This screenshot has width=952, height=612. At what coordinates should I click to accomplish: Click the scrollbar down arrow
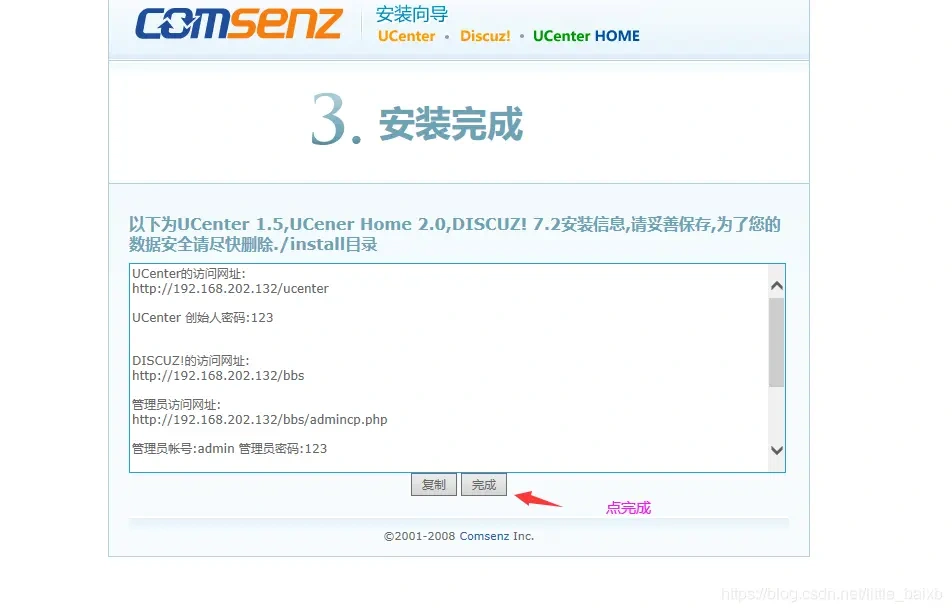776,450
